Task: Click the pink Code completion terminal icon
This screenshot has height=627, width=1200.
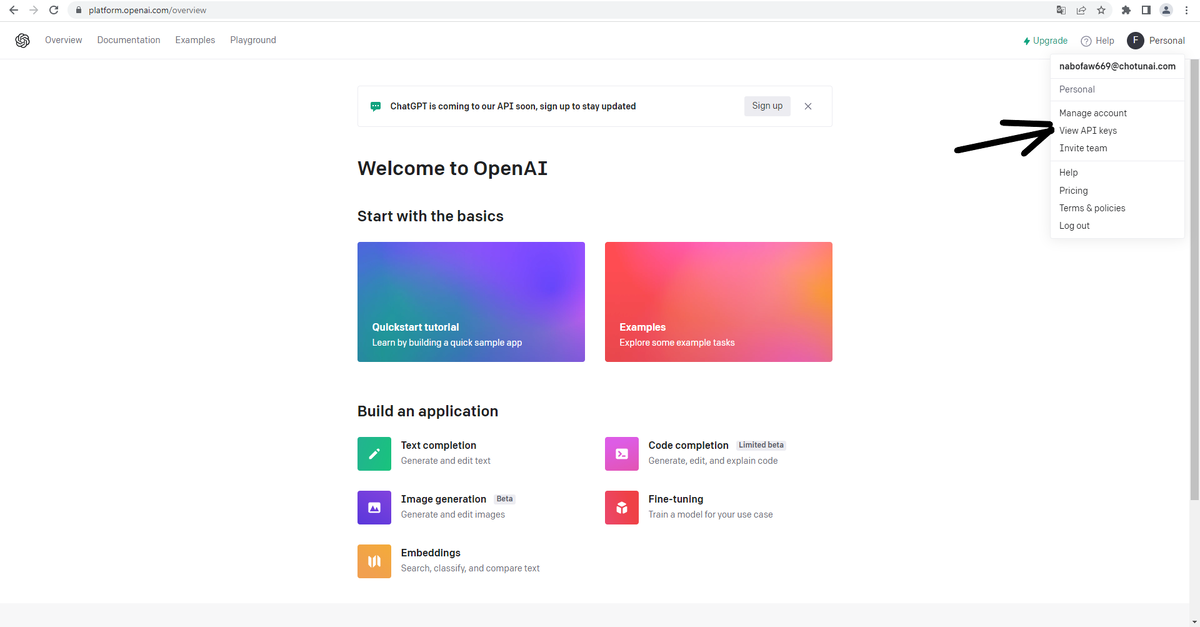Action: click(622, 453)
